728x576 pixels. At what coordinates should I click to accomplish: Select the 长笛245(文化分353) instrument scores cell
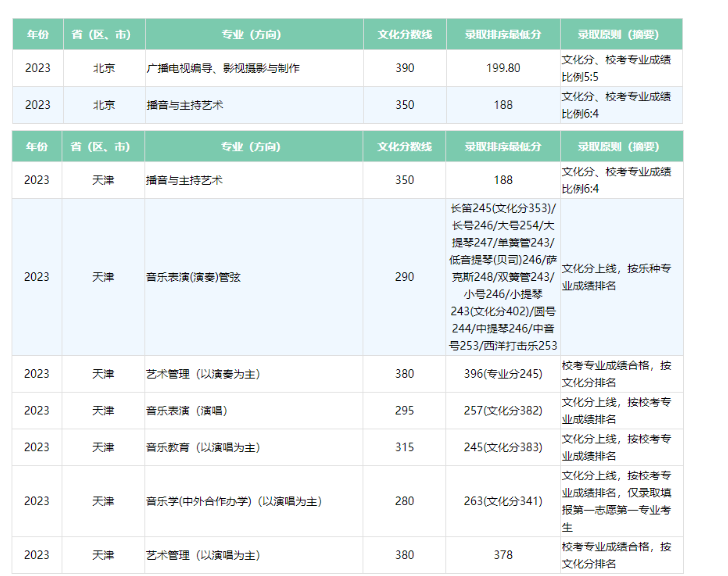pyautogui.click(x=503, y=277)
